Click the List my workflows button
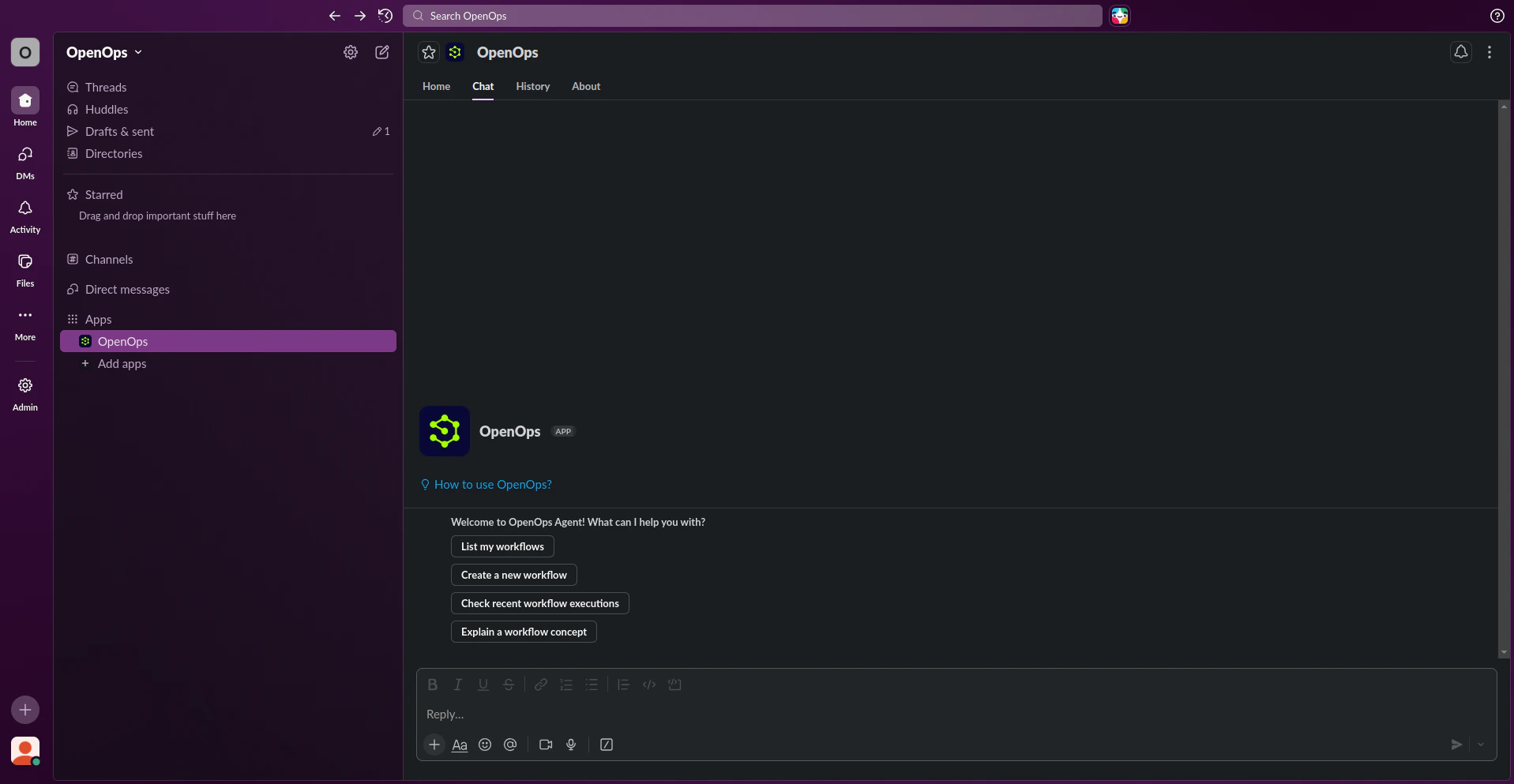Viewport: 1514px width, 784px height. click(x=502, y=546)
